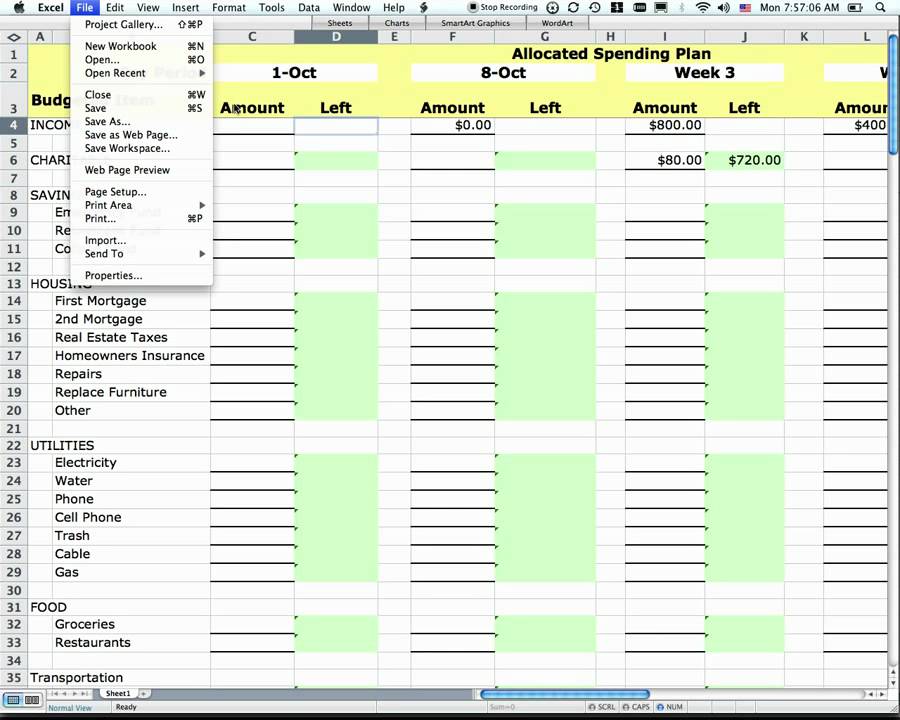Click the UTILITIES category cell
The image size is (900, 720).
tap(62, 446)
